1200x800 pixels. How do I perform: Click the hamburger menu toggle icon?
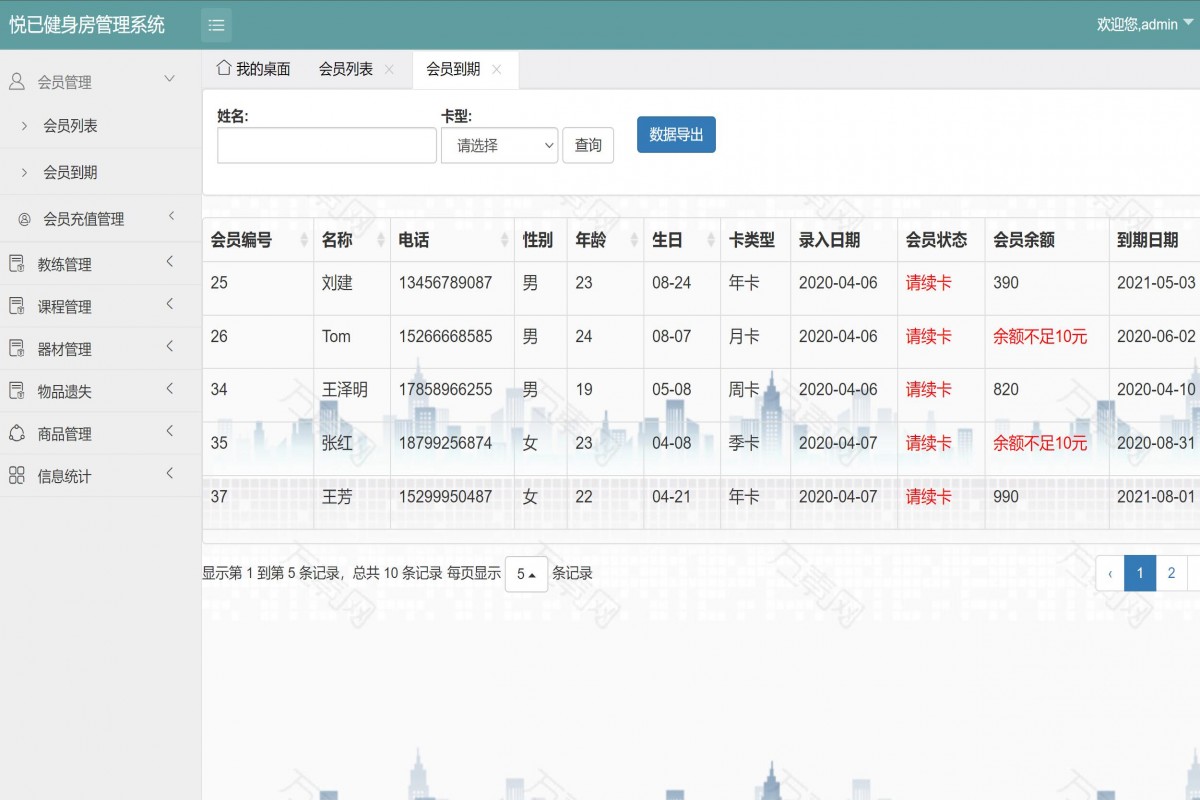point(216,24)
